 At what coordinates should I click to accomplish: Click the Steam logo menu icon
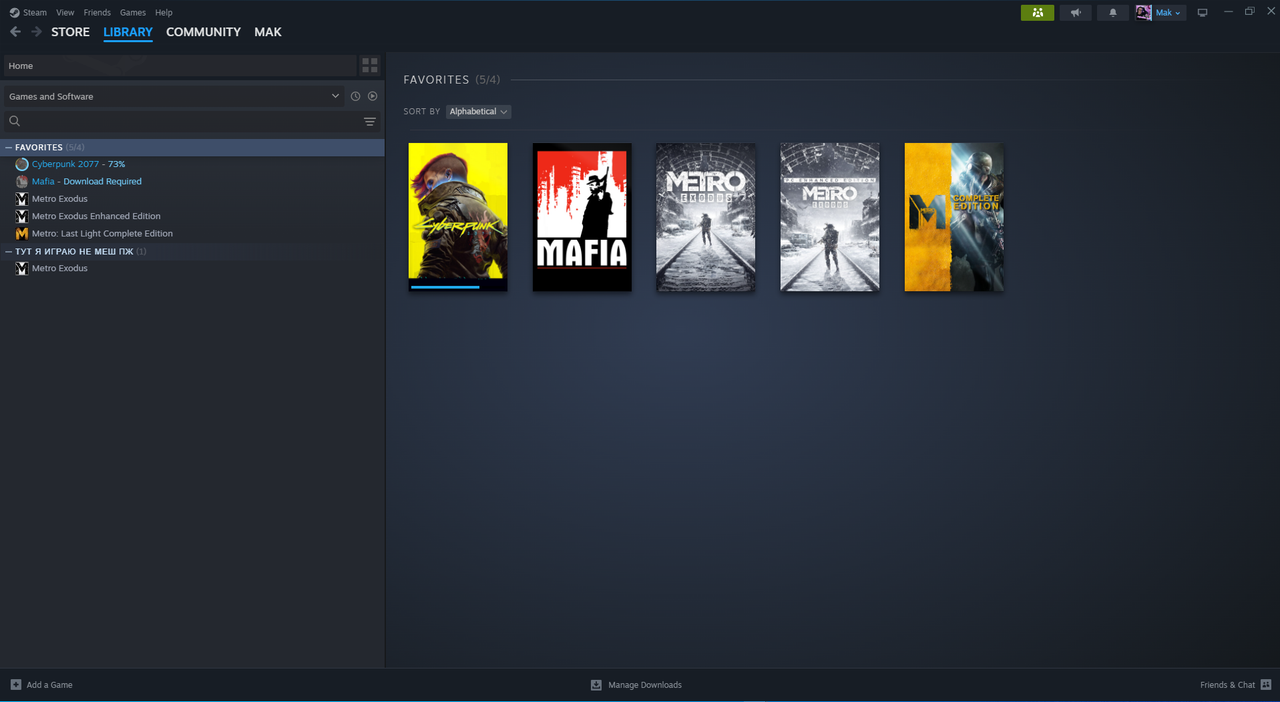[x=14, y=13]
